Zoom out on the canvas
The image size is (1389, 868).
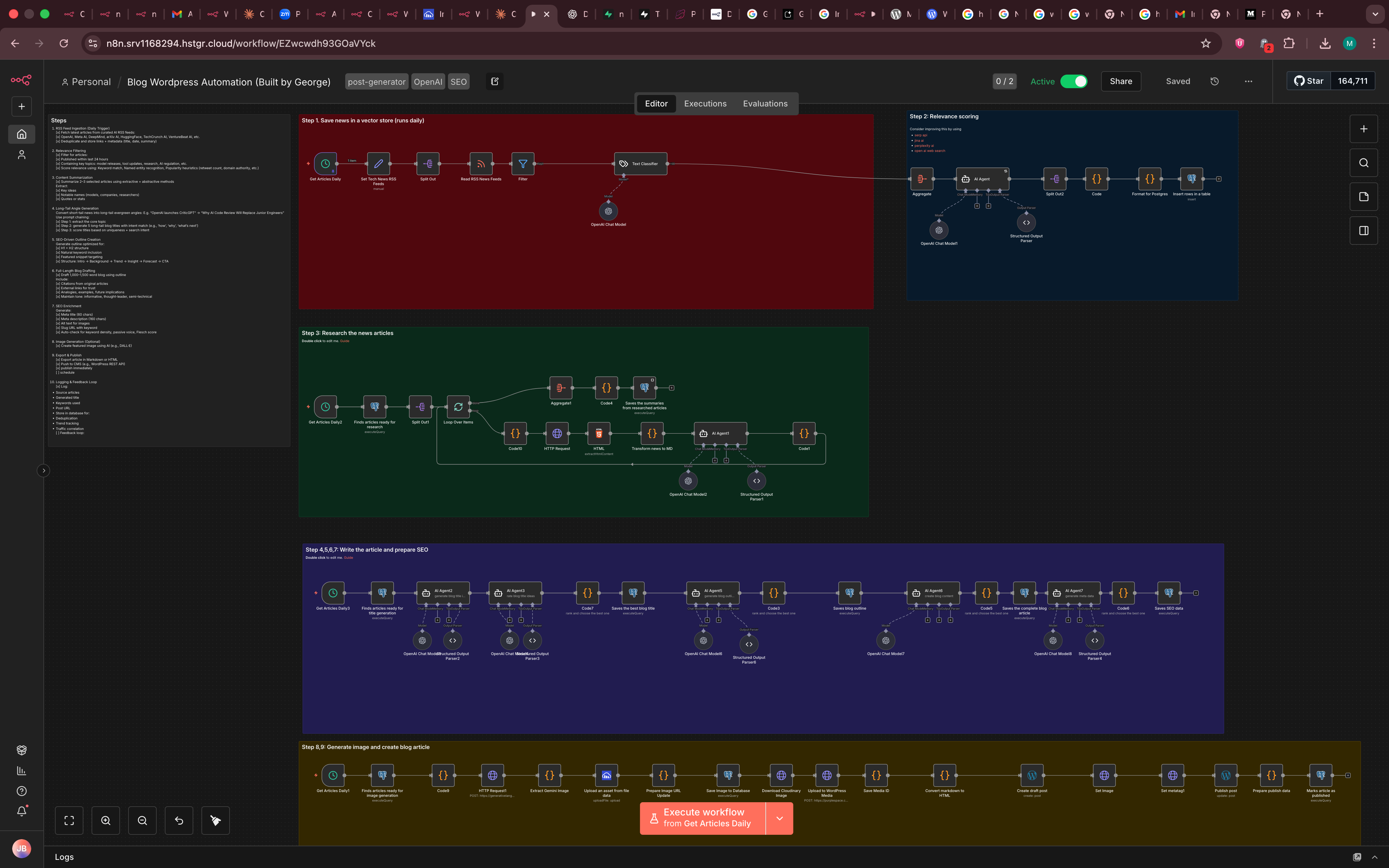pyautogui.click(x=142, y=820)
